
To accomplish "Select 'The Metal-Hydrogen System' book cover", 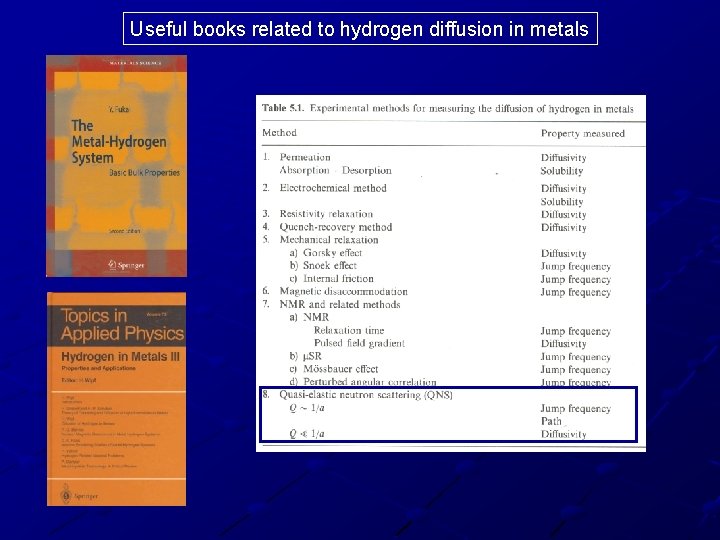I will pos(117,166).
